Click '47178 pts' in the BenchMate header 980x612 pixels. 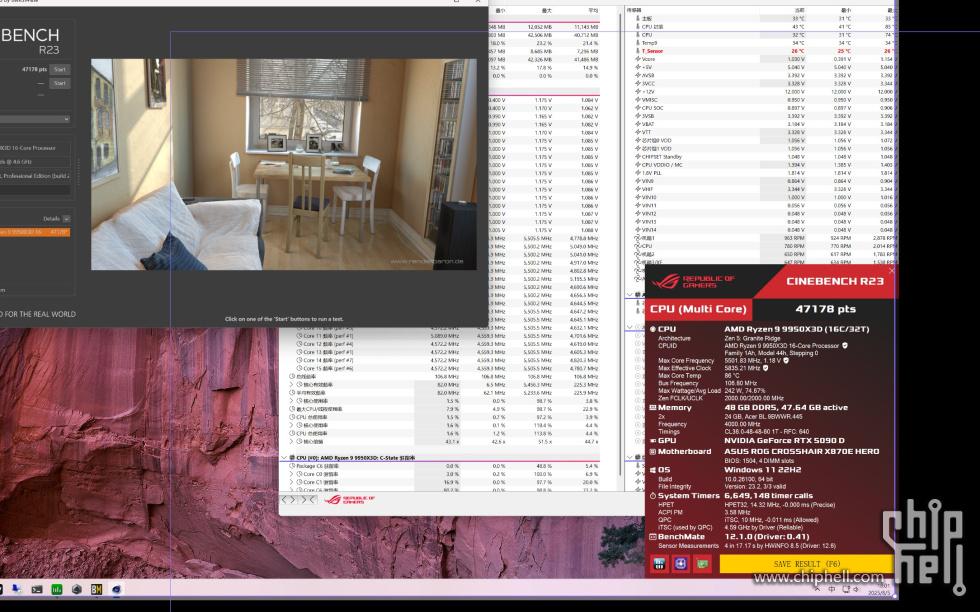[x=826, y=309]
